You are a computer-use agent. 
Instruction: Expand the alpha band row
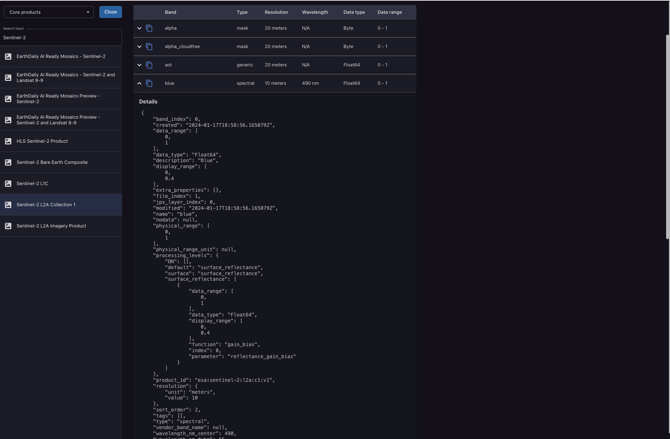coord(139,28)
